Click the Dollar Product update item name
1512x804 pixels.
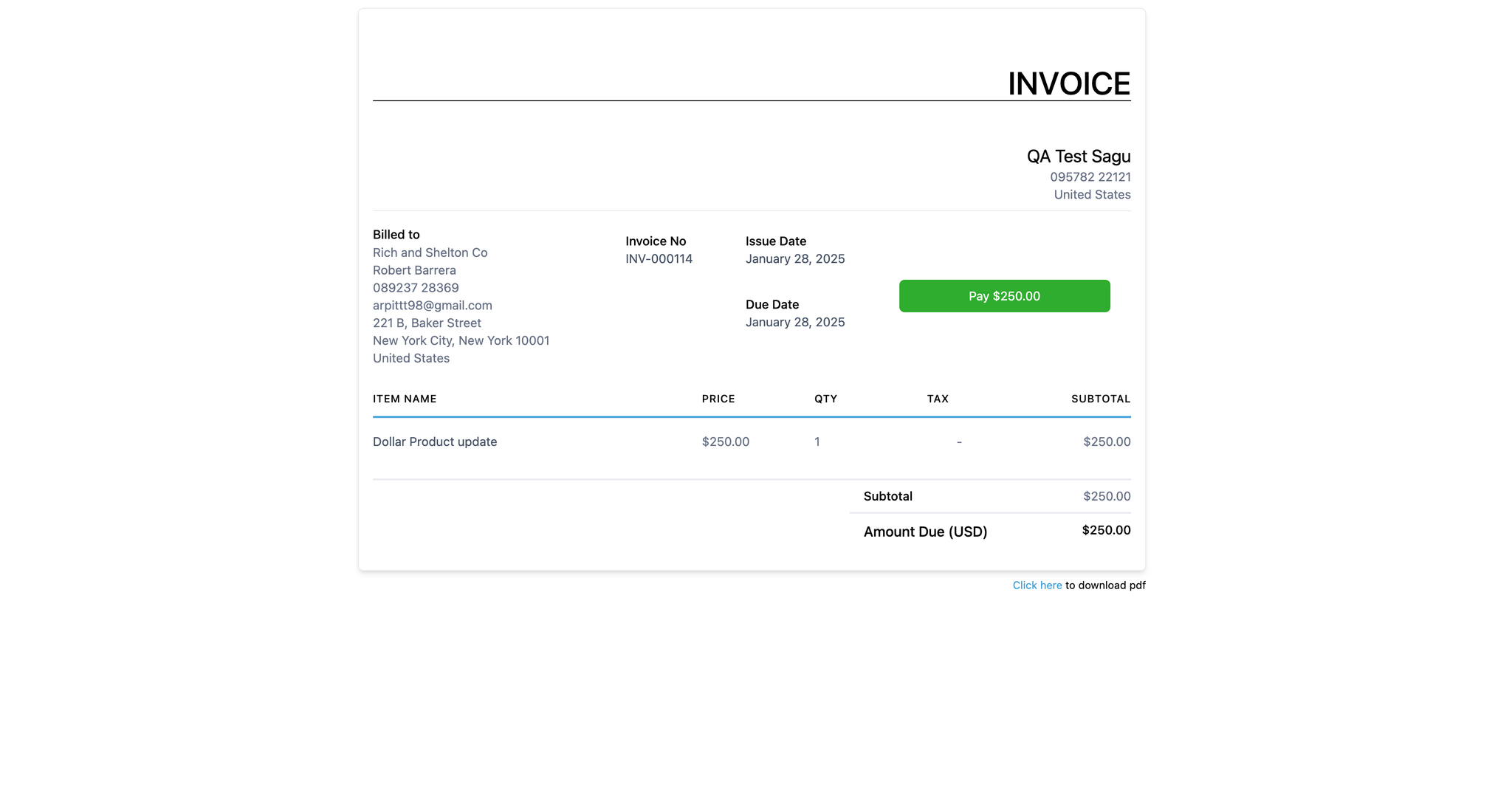(x=435, y=442)
